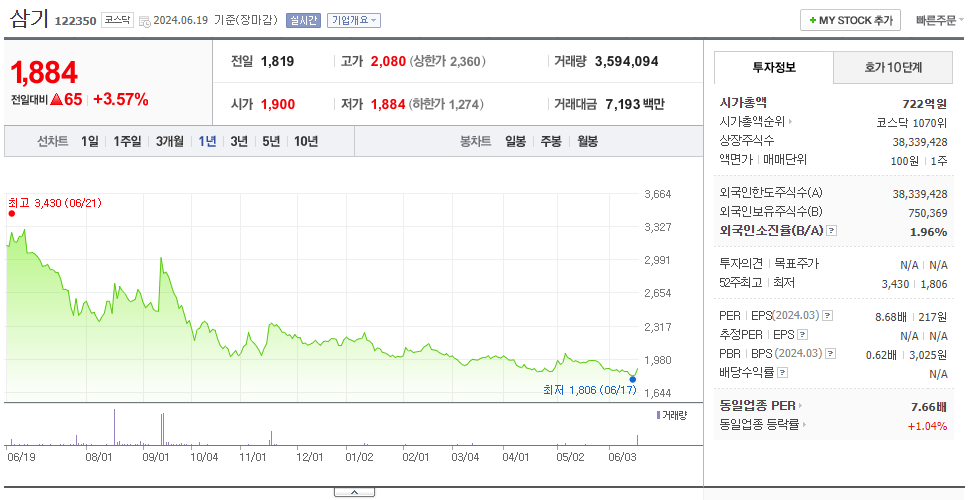This screenshot has width=968, height=500.
Task: Click the help icon beside PER EPS(2024.03)
Action: click(x=828, y=315)
